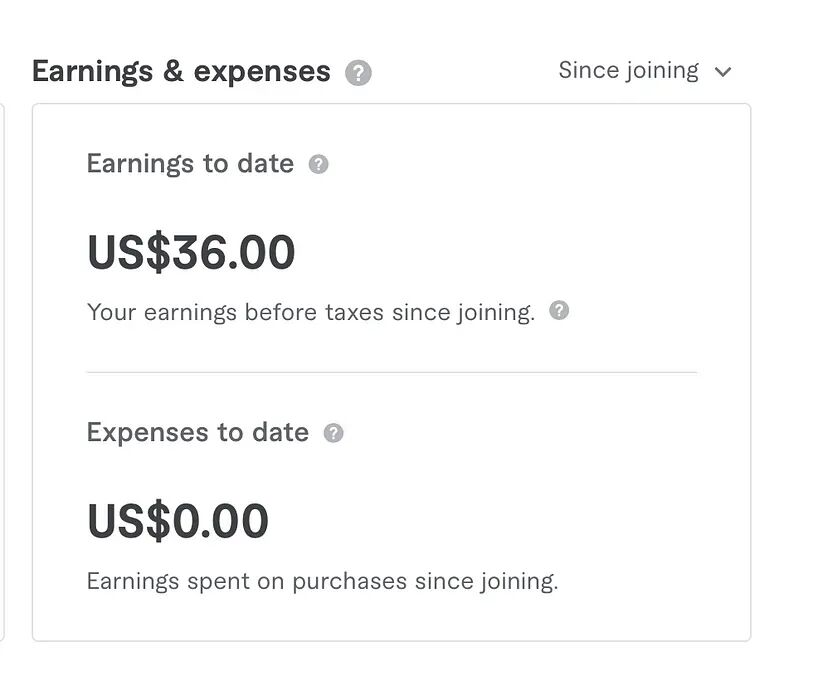Click the word 'expenses' in the section heading
The image size is (828, 680).
pos(262,72)
